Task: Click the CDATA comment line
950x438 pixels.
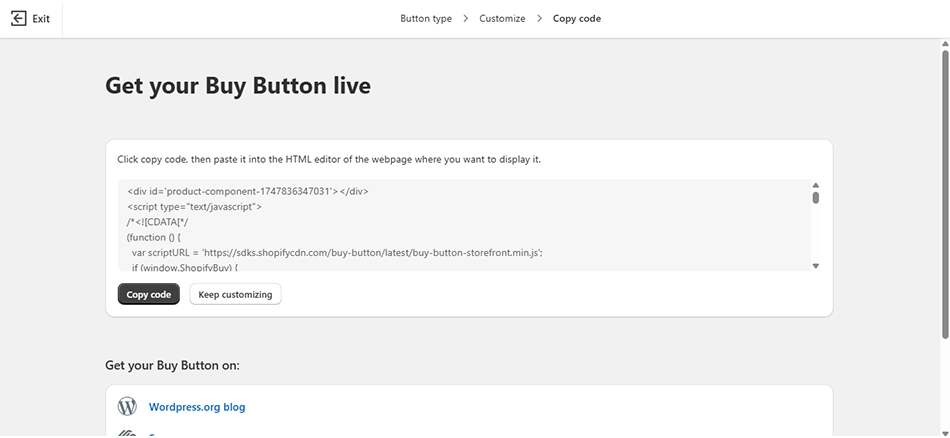Action: [158, 222]
